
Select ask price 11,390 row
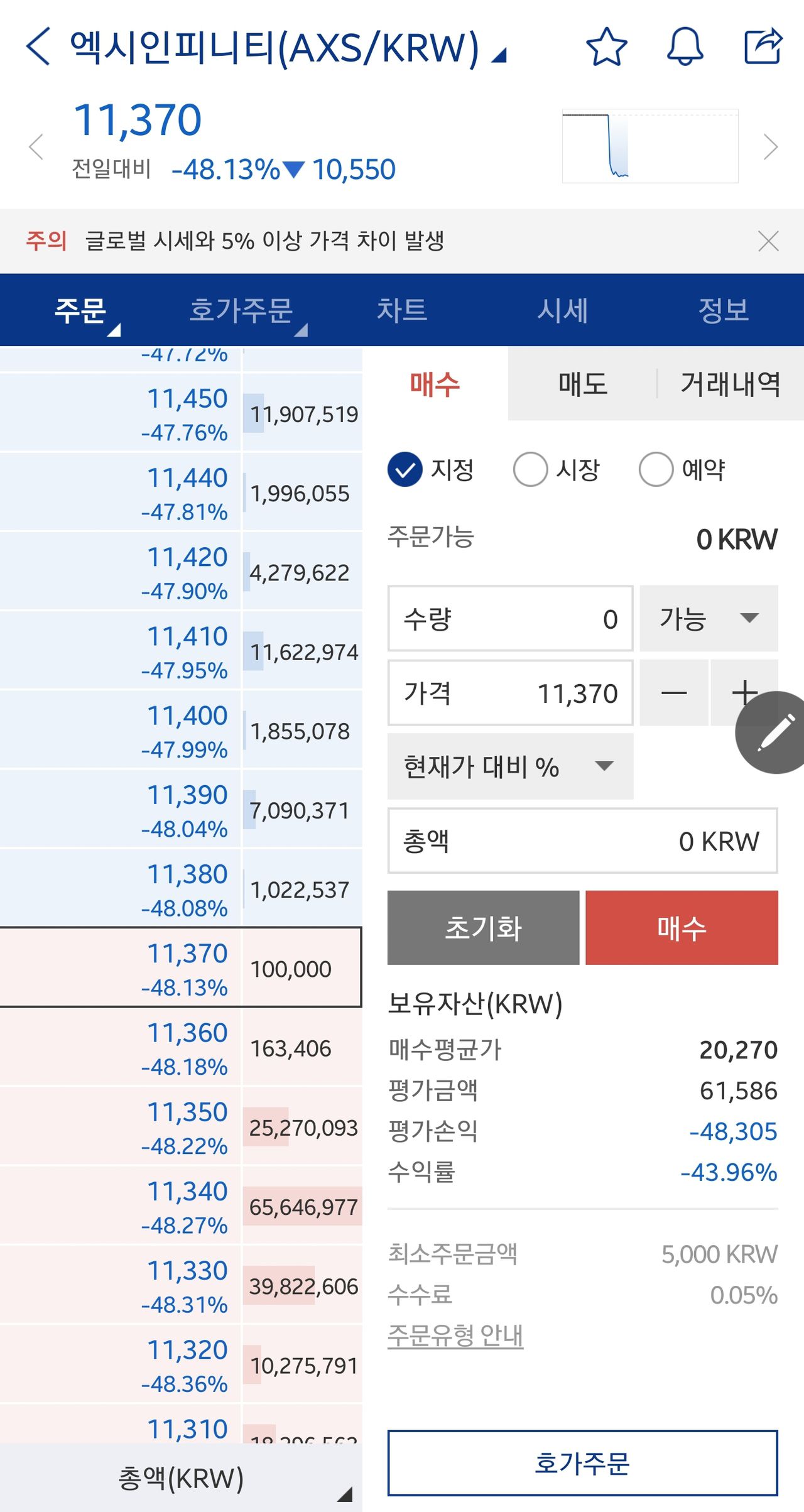181,810
